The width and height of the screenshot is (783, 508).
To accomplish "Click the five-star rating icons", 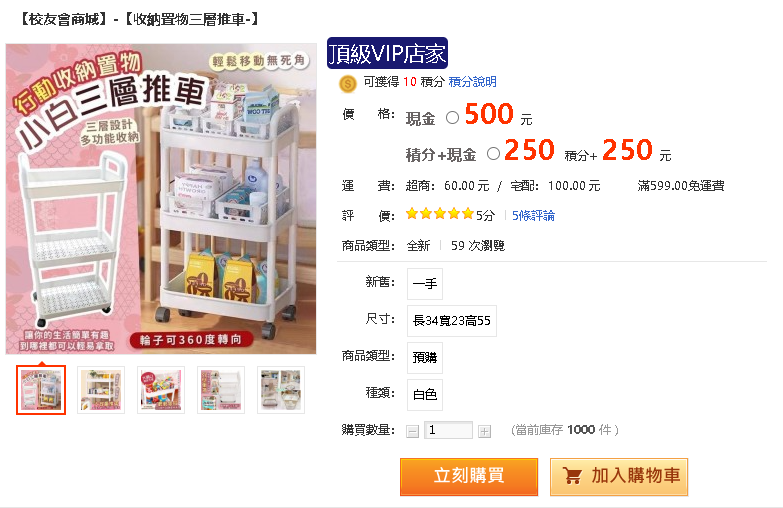I will [x=440, y=214].
